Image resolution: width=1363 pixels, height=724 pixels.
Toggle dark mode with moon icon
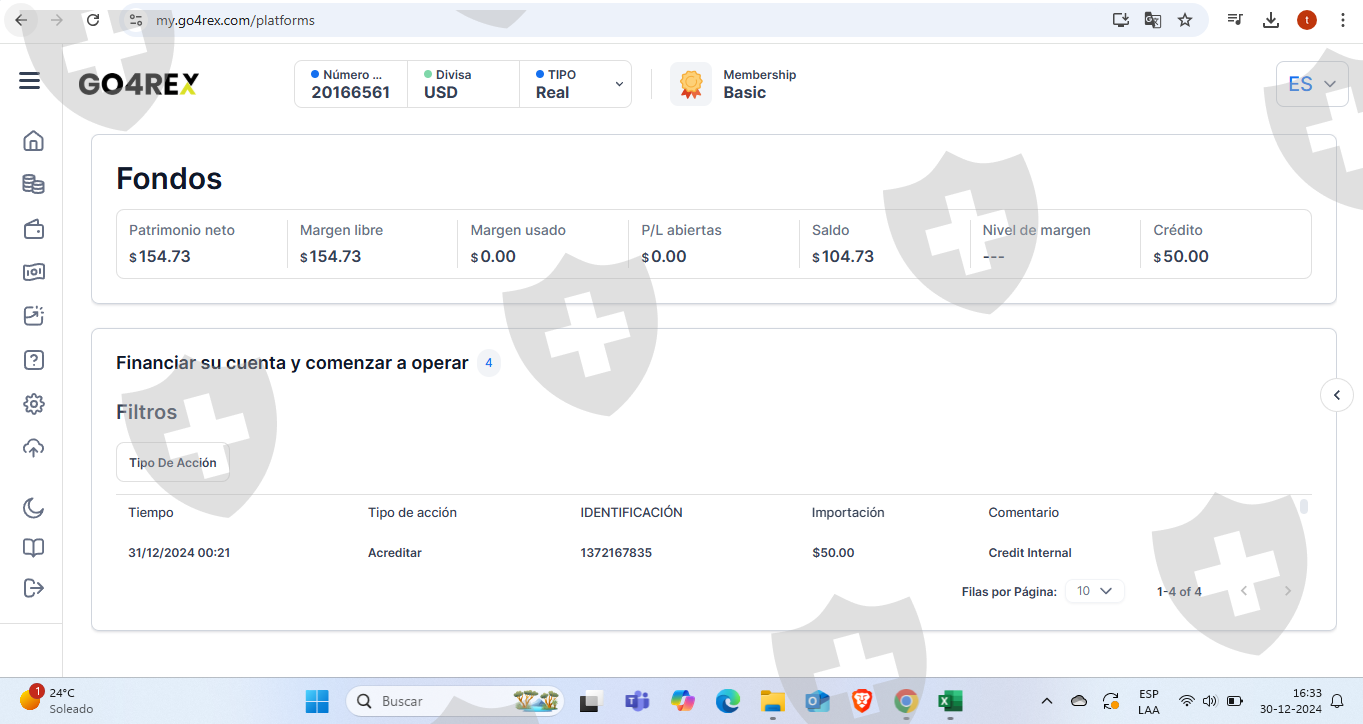34,508
